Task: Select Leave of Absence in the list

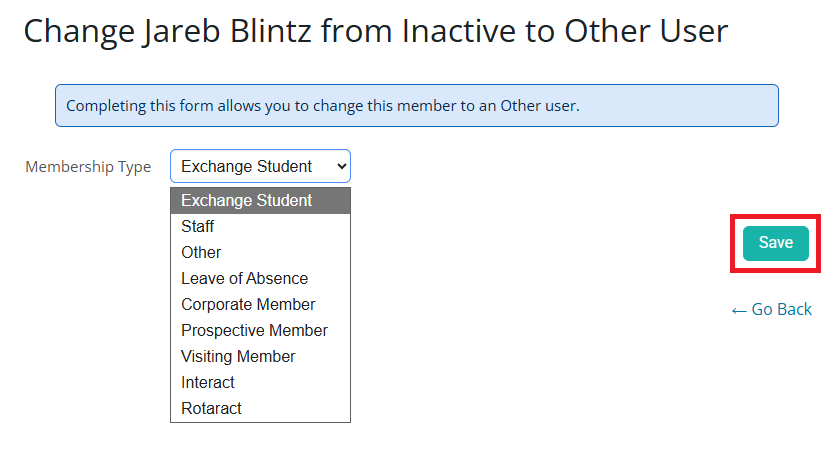Action: coord(244,278)
